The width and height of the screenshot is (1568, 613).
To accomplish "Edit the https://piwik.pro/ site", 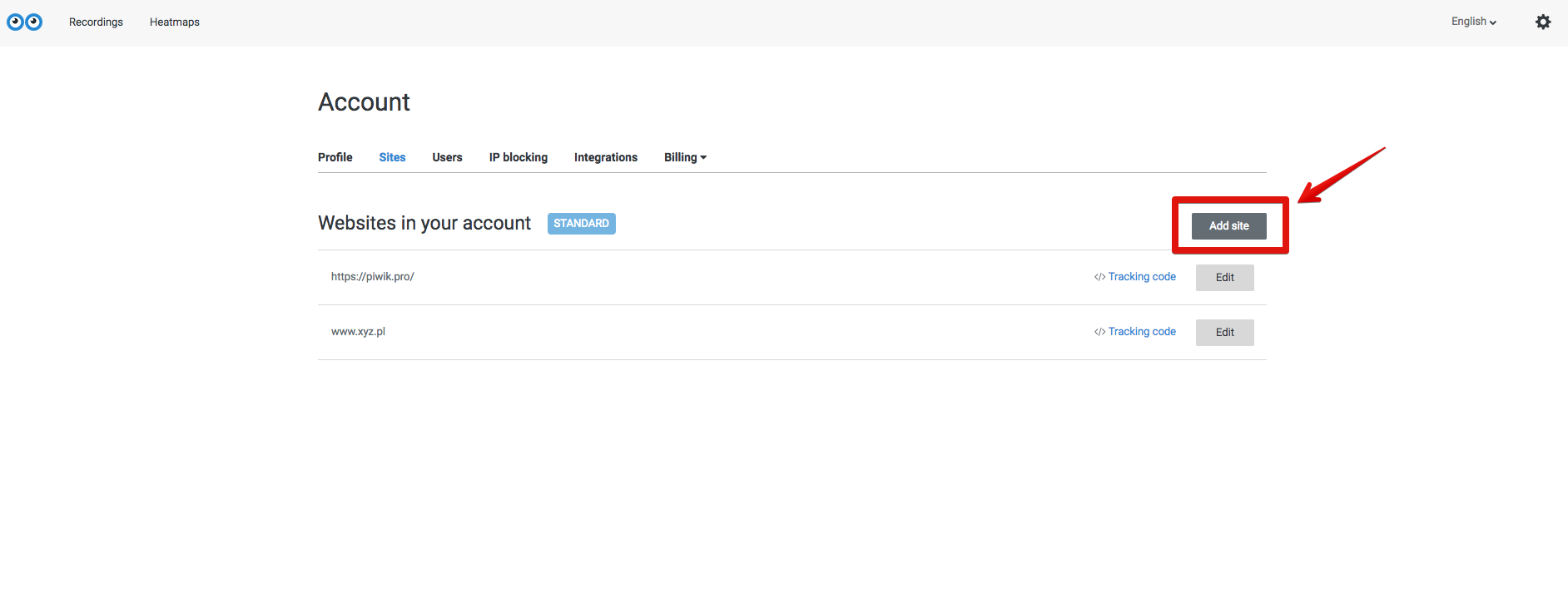I will [1225, 278].
